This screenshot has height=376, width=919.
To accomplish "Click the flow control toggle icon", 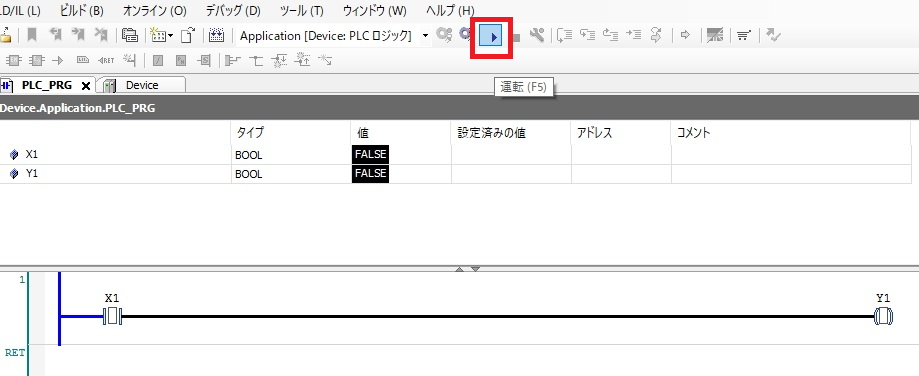I will click(714, 36).
